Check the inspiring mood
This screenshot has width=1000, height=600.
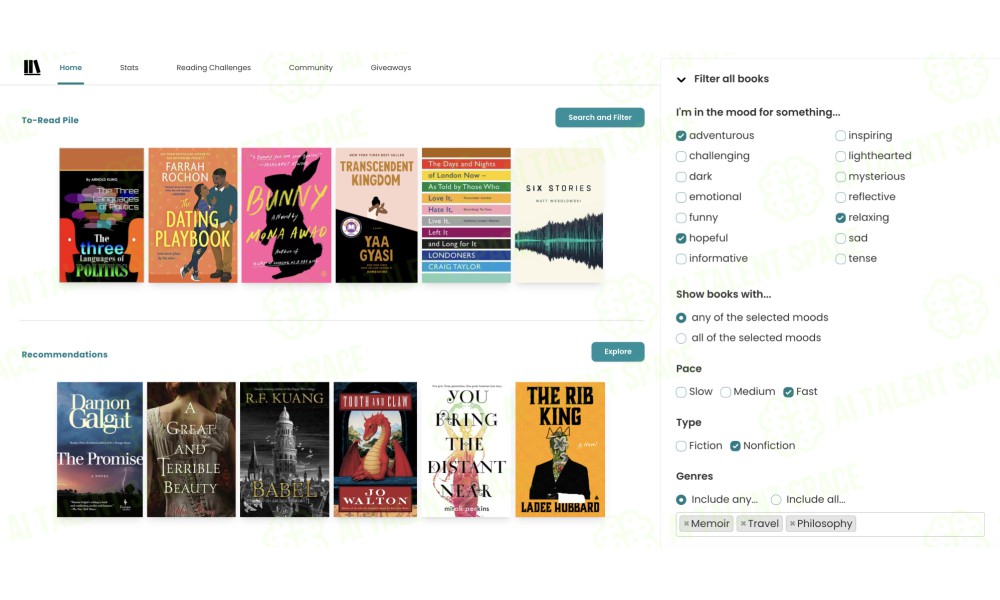click(841, 136)
